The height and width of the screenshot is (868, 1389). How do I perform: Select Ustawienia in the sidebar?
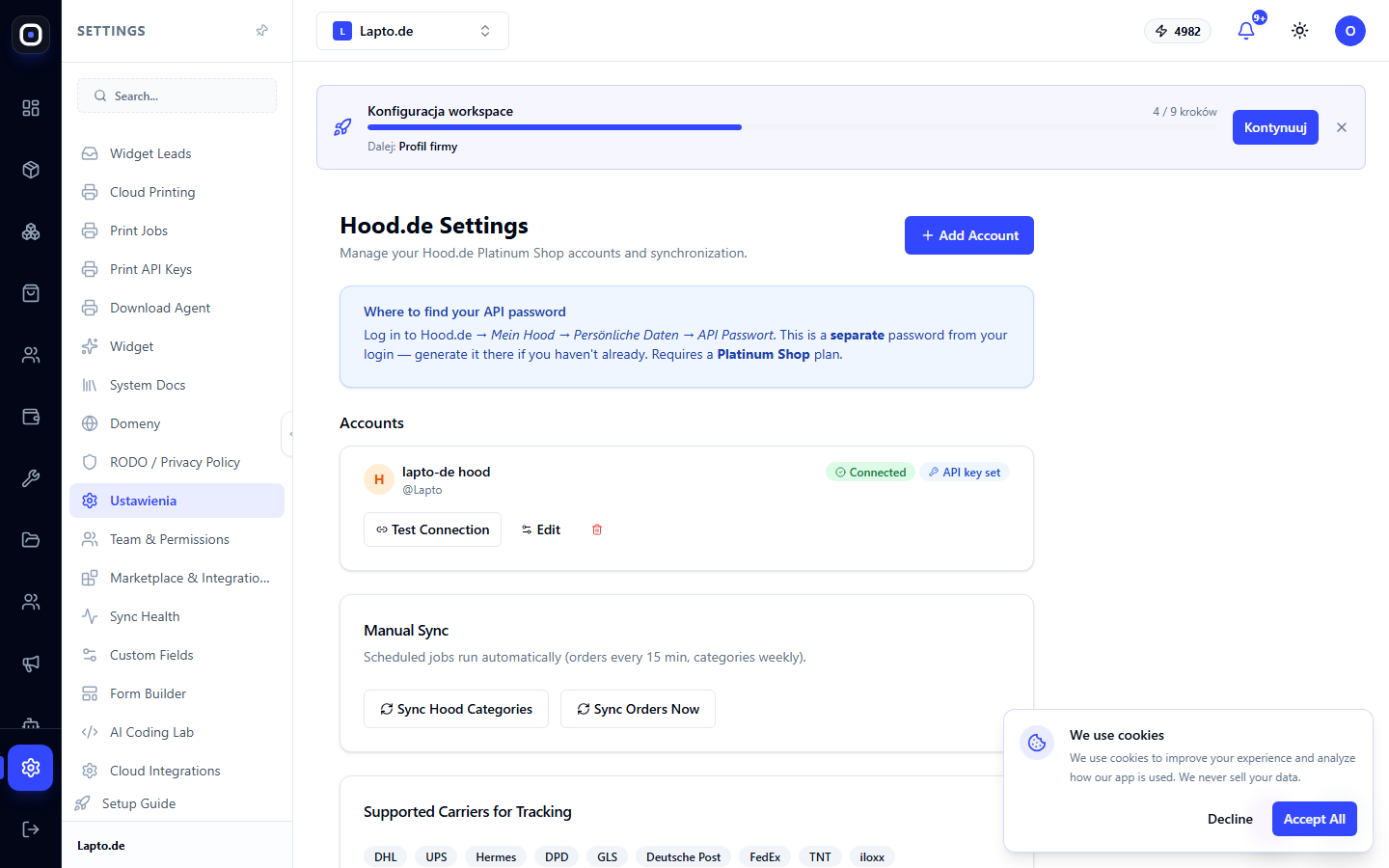point(177,501)
